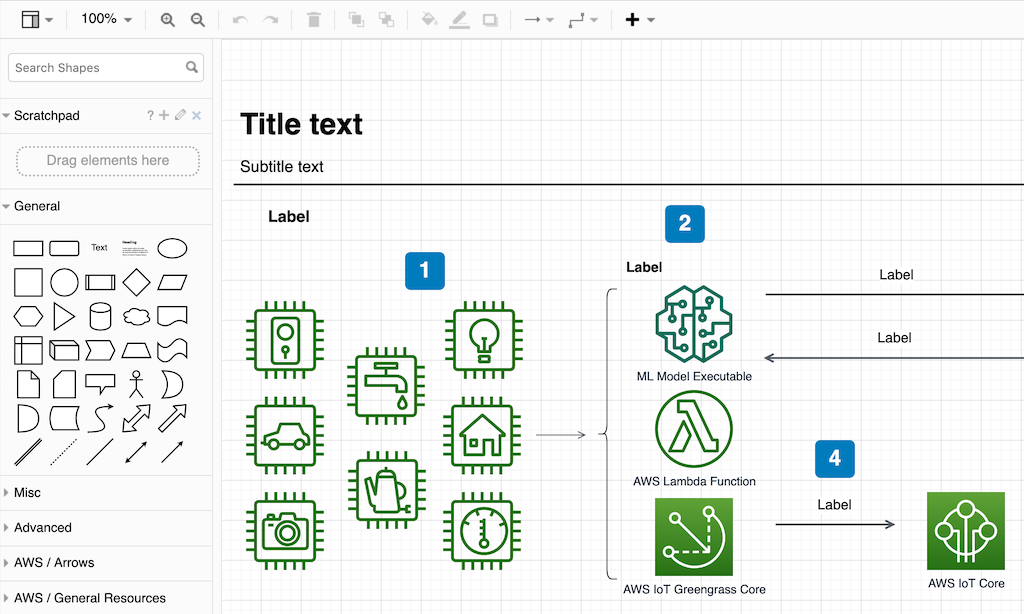Click the bring to front icon

[356, 20]
